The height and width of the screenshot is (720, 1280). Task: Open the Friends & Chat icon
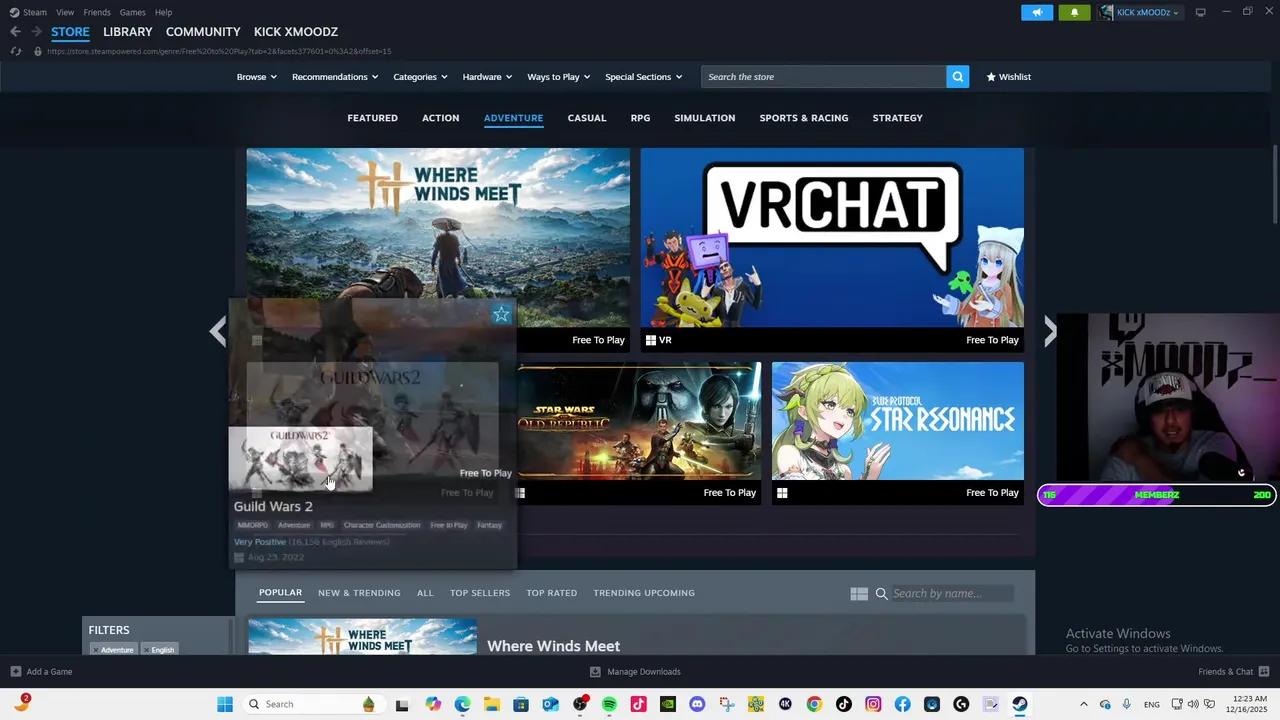1264,672
